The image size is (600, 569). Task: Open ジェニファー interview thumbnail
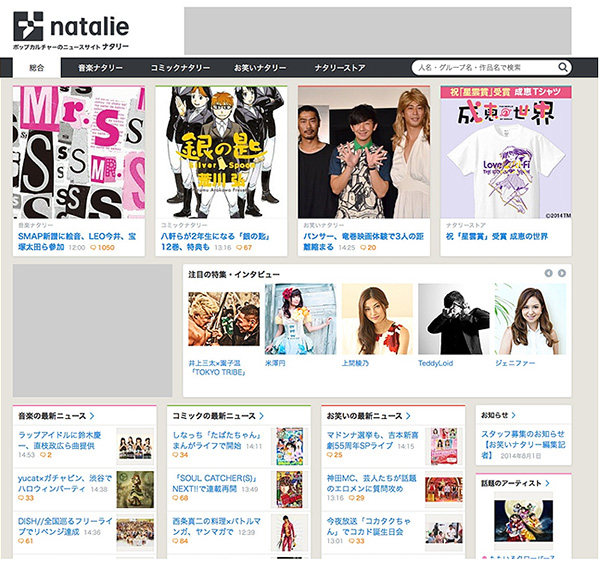530,319
